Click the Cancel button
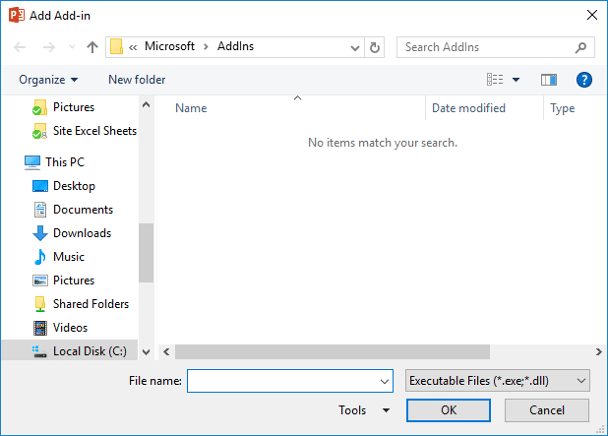608x436 pixels. pyautogui.click(x=547, y=410)
